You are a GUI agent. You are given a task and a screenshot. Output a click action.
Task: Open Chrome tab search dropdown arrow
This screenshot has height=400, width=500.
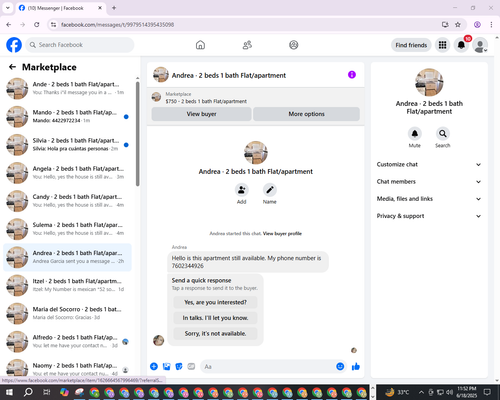click(8, 8)
